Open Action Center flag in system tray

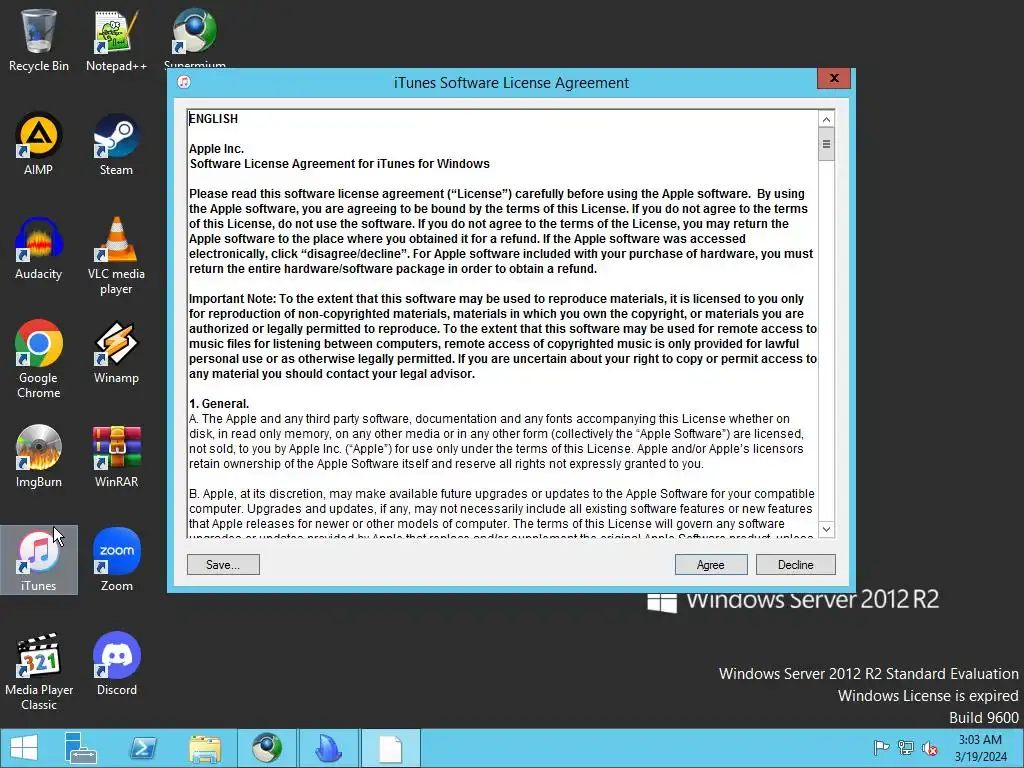pos(881,748)
